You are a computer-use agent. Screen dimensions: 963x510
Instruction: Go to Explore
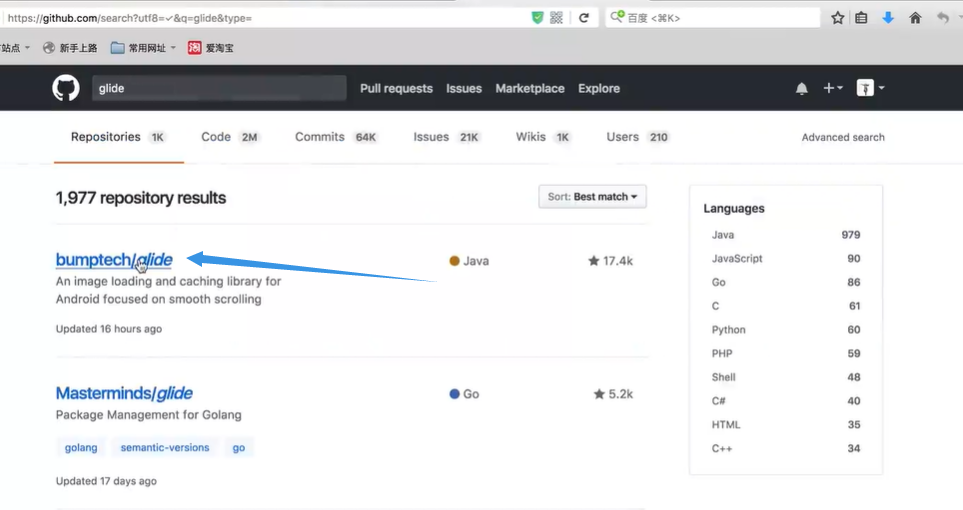click(599, 88)
